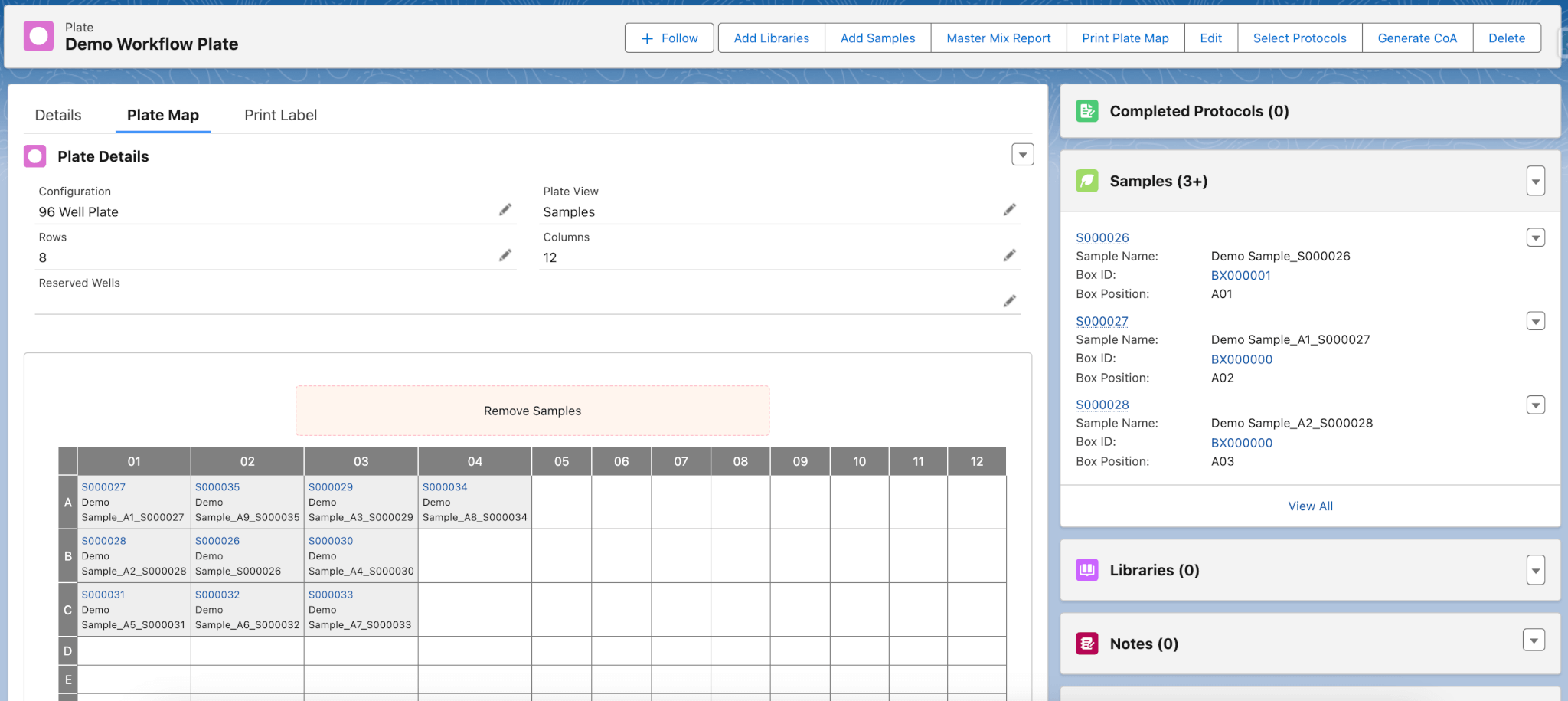
Task: Click row header A in plate map
Action: (x=68, y=503)
